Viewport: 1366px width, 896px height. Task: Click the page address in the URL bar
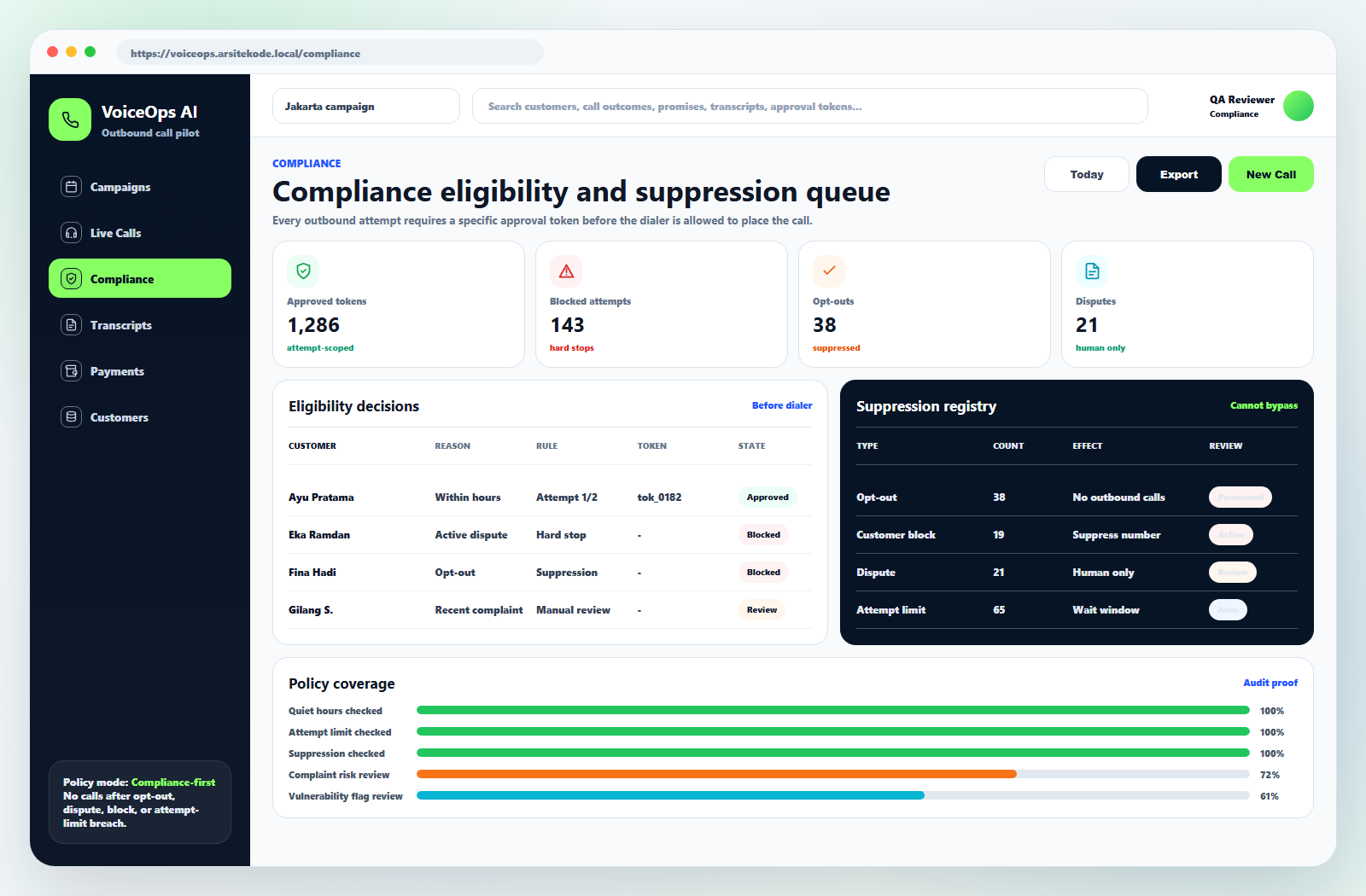point(245,53)
